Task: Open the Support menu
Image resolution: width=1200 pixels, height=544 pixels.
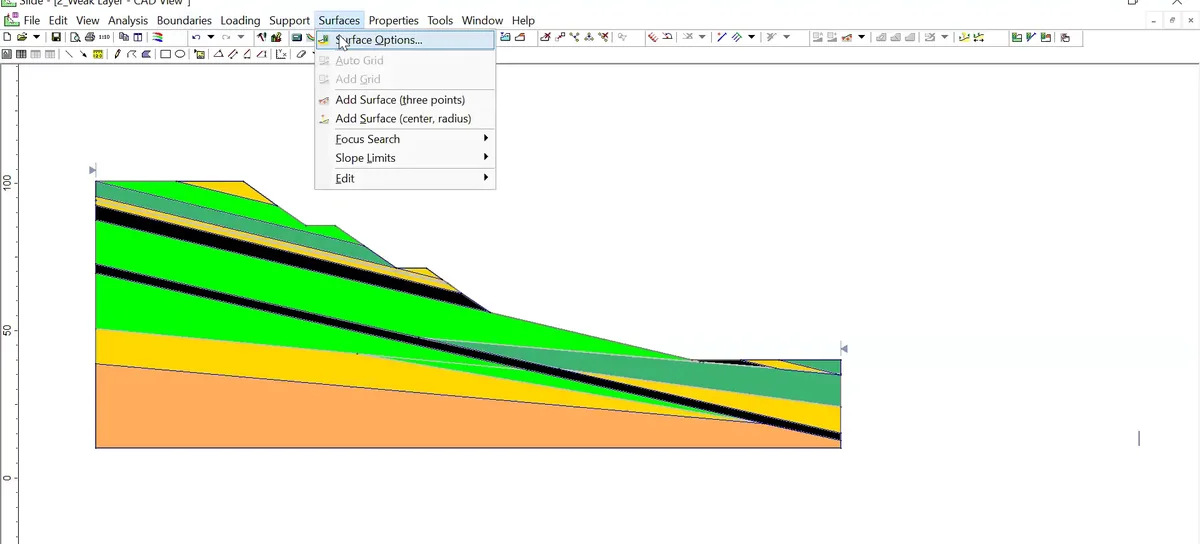Action: (289, 20)
